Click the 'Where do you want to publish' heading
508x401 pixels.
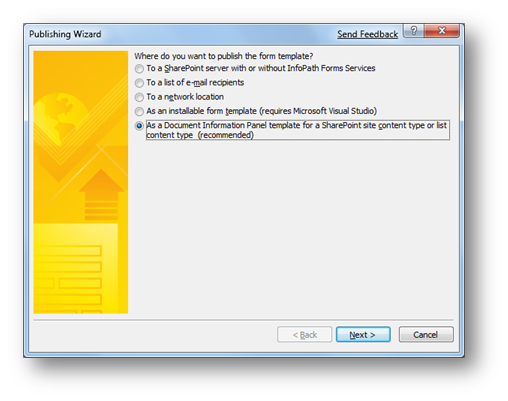point(224,56)
